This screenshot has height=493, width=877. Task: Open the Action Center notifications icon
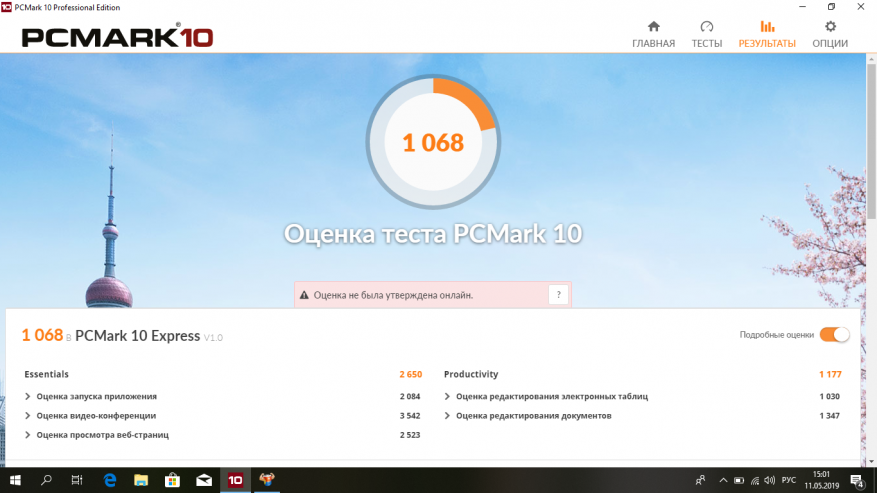coord(857,480)
